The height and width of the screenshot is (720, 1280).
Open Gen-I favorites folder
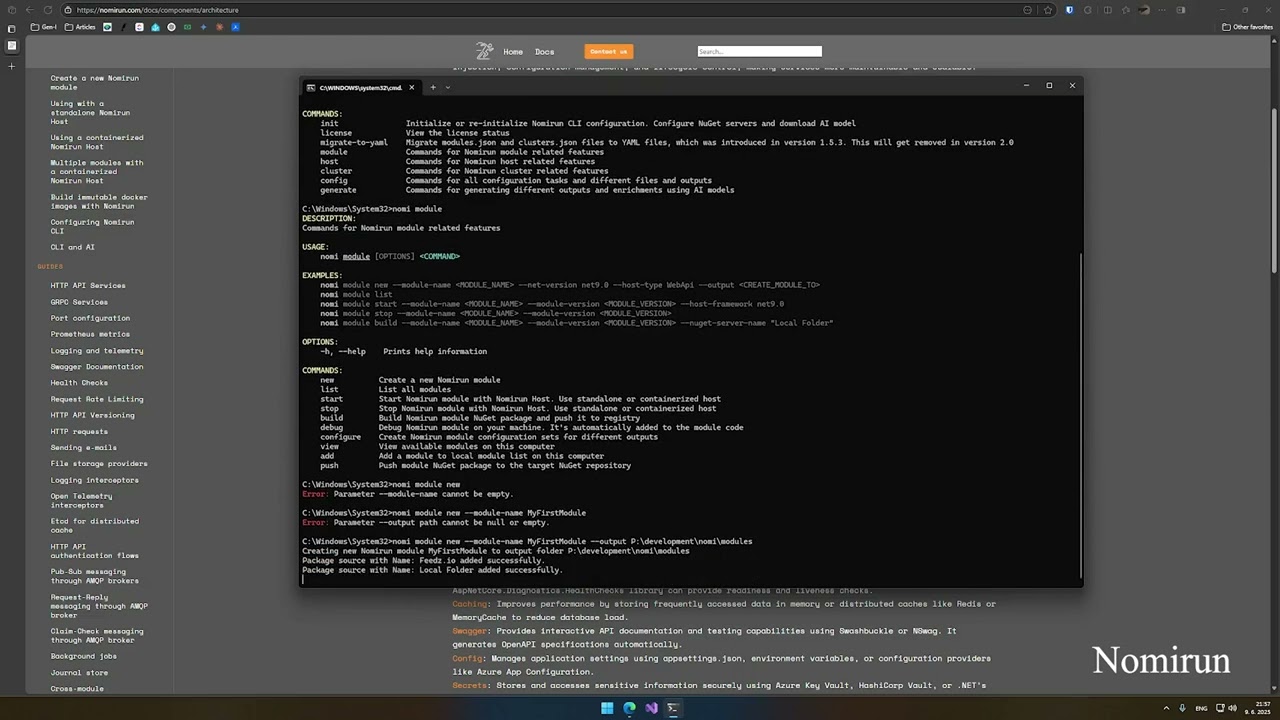(x=44, y=27)
